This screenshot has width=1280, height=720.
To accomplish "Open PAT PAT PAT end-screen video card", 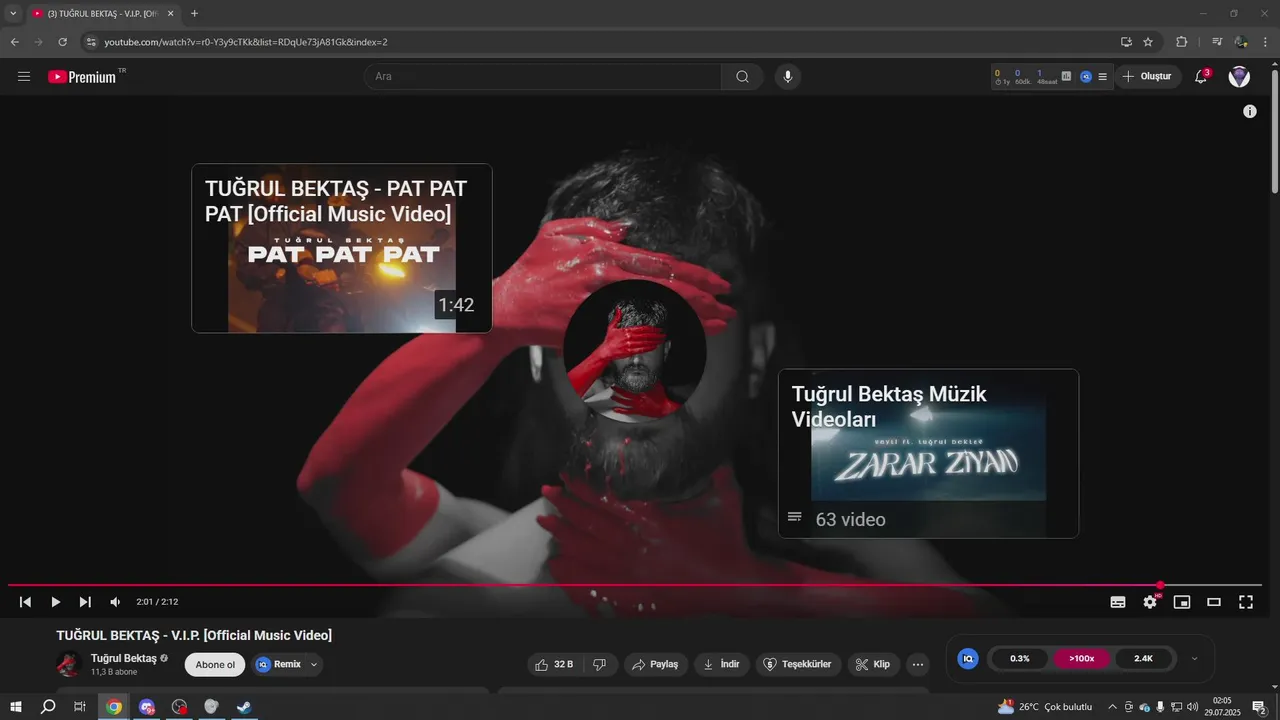I will click(342, 248).
